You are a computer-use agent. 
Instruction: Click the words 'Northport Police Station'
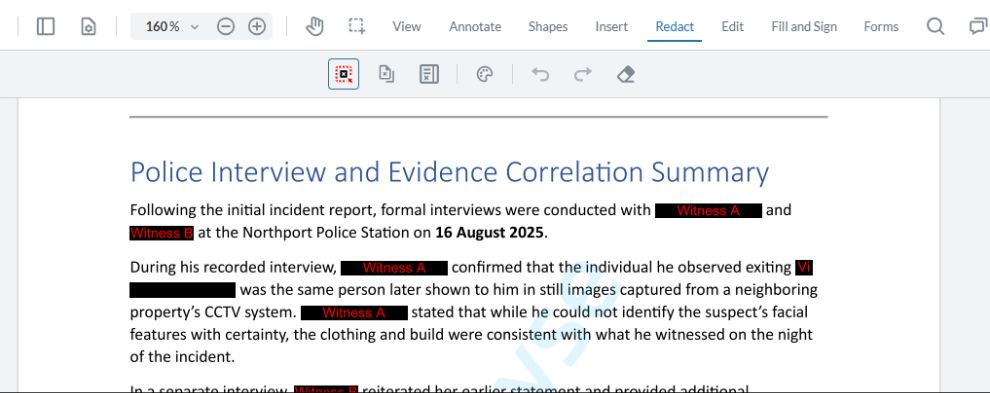326,233
